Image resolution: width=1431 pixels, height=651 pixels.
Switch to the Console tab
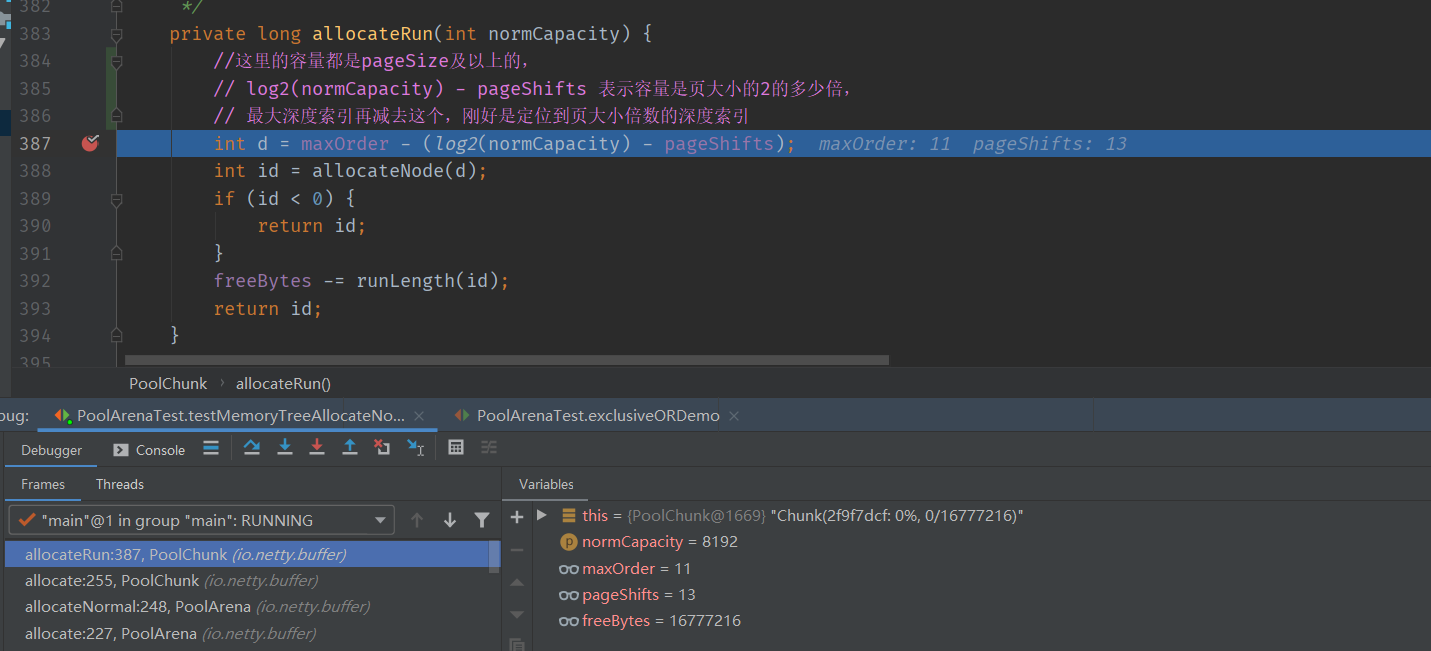pos(149,450)
